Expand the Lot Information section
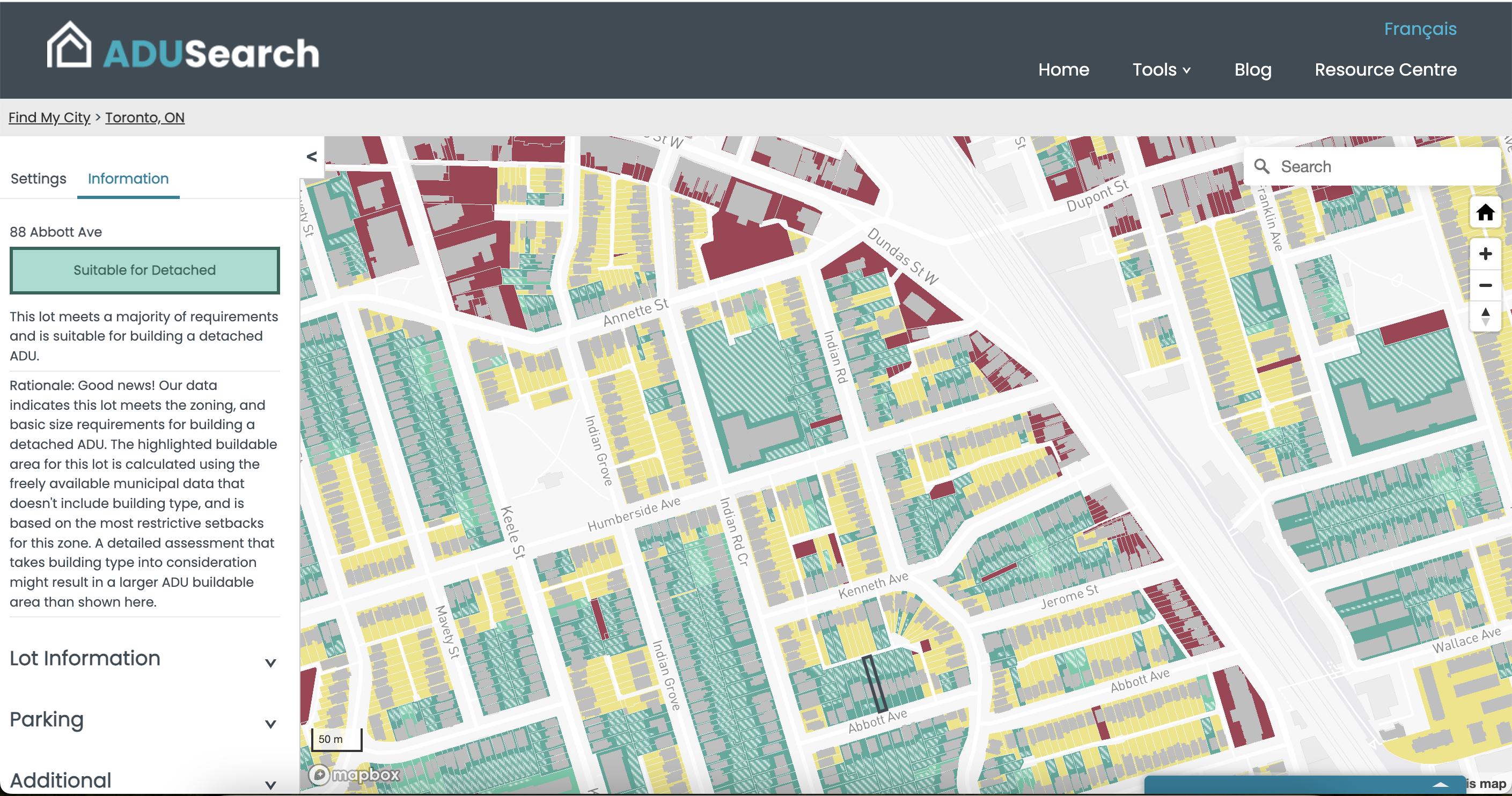The width and height of the screenshot is (1512, 796). pyautogui.click(x=270, y=663)
